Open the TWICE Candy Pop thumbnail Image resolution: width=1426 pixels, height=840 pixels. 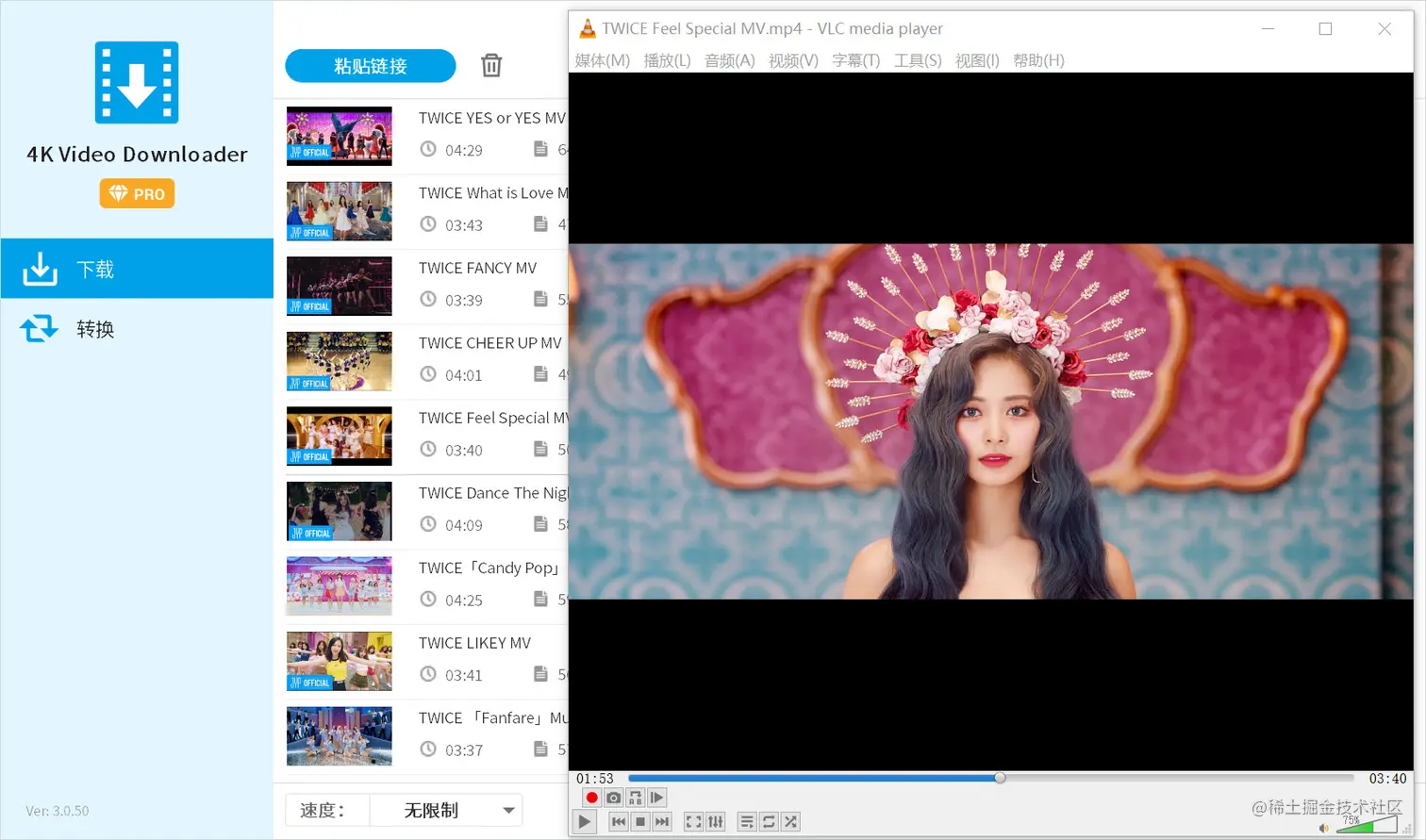click(x=340, y=586)
